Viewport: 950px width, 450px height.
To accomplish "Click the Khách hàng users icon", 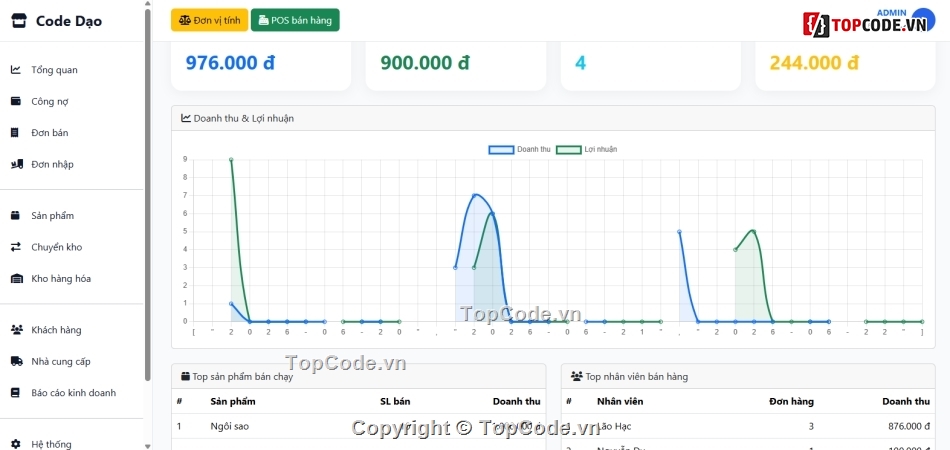I will click(x=17, y=330).
